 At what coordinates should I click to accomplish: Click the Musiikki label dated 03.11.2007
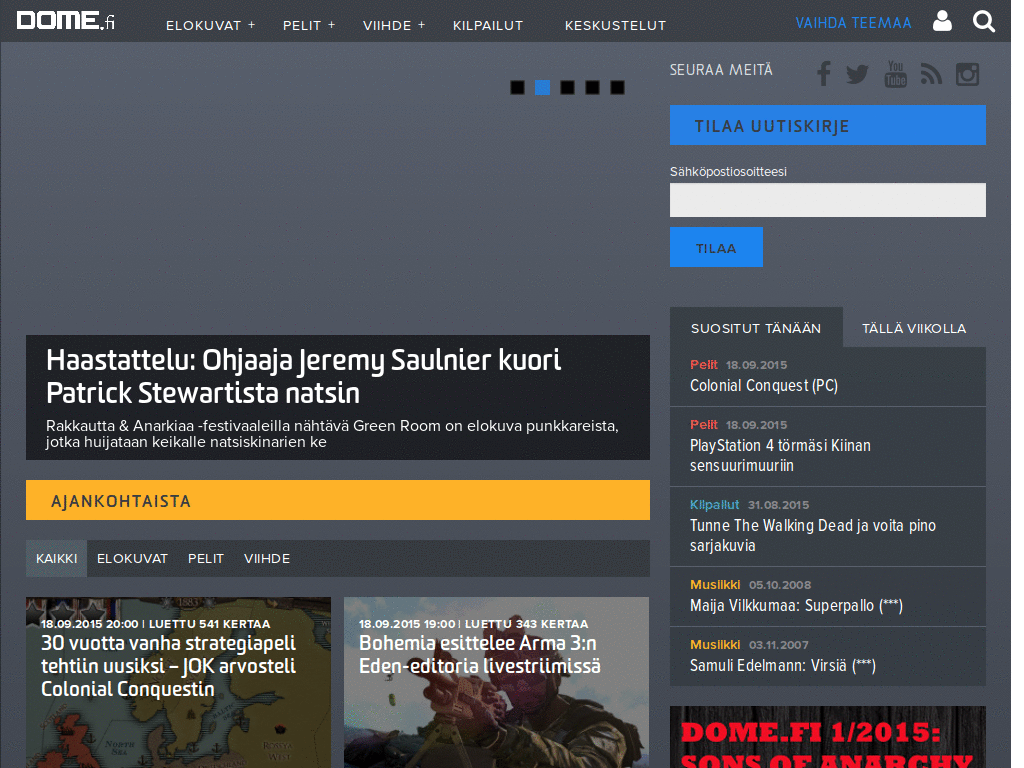pyautogui.click(x=715, y=645)
